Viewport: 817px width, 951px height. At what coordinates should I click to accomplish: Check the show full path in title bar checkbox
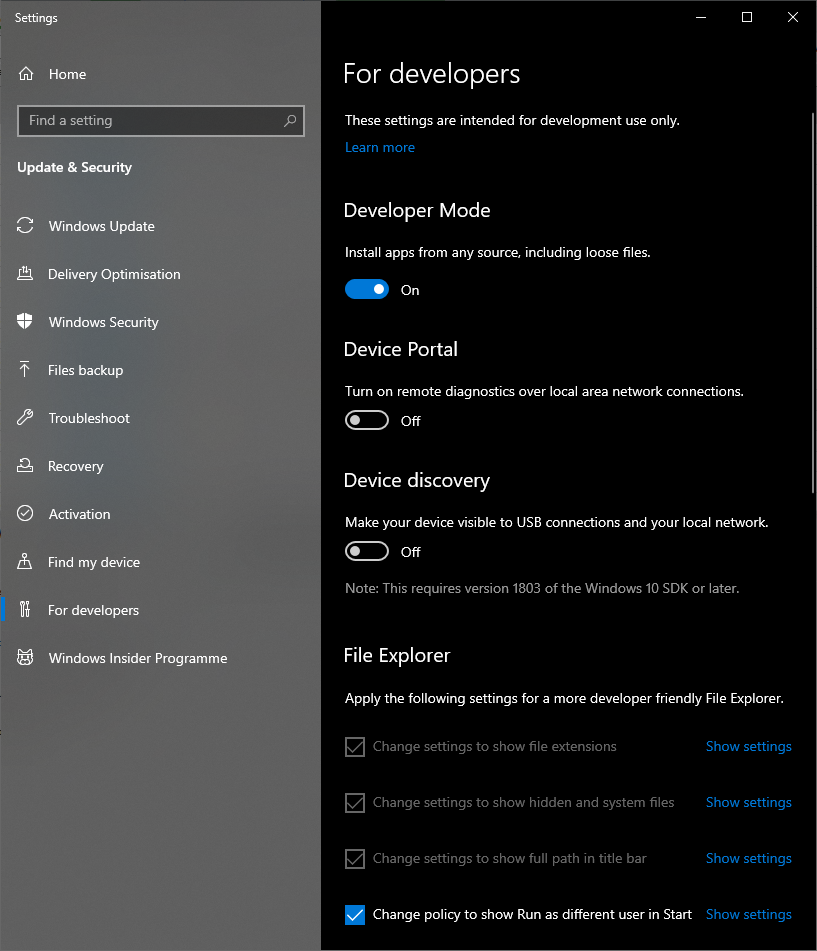pos(355,858)
